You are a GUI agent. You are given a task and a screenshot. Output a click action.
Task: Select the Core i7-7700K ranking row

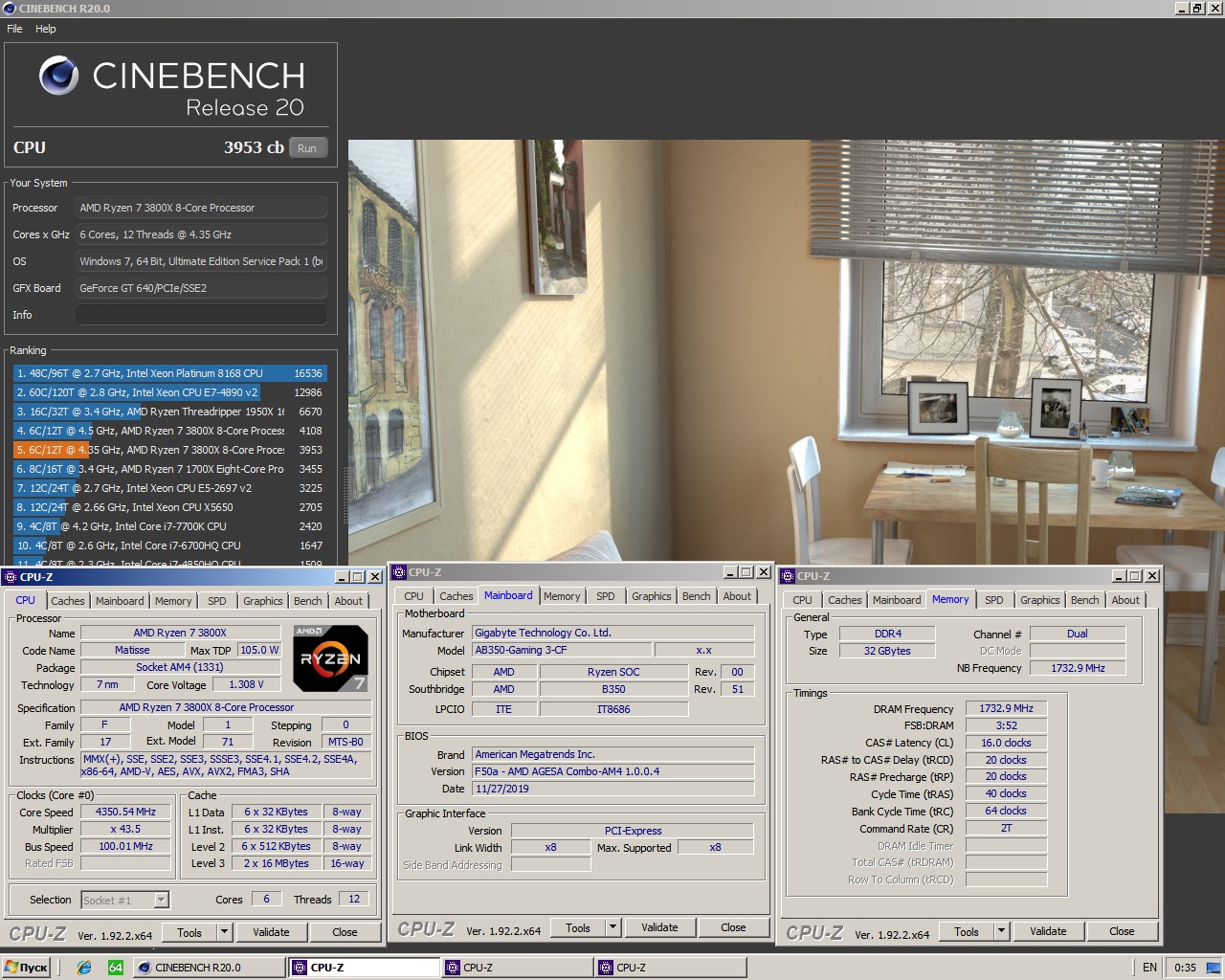(x=169, y=526)
